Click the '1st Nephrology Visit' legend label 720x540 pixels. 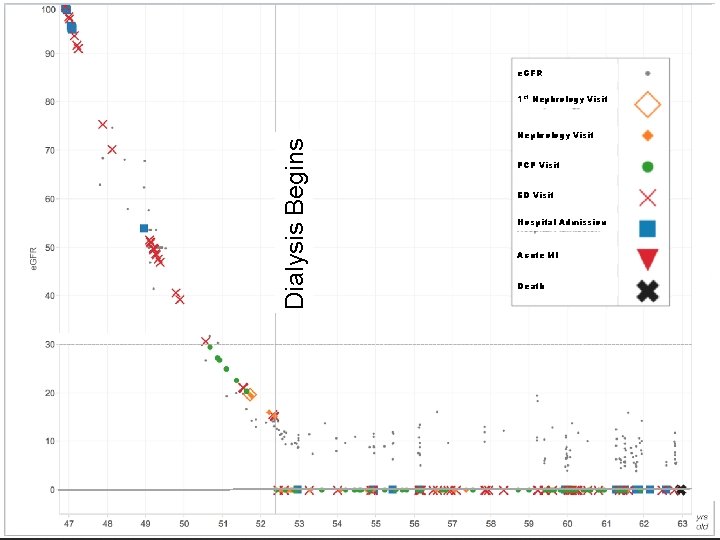(x=562, y=99)
